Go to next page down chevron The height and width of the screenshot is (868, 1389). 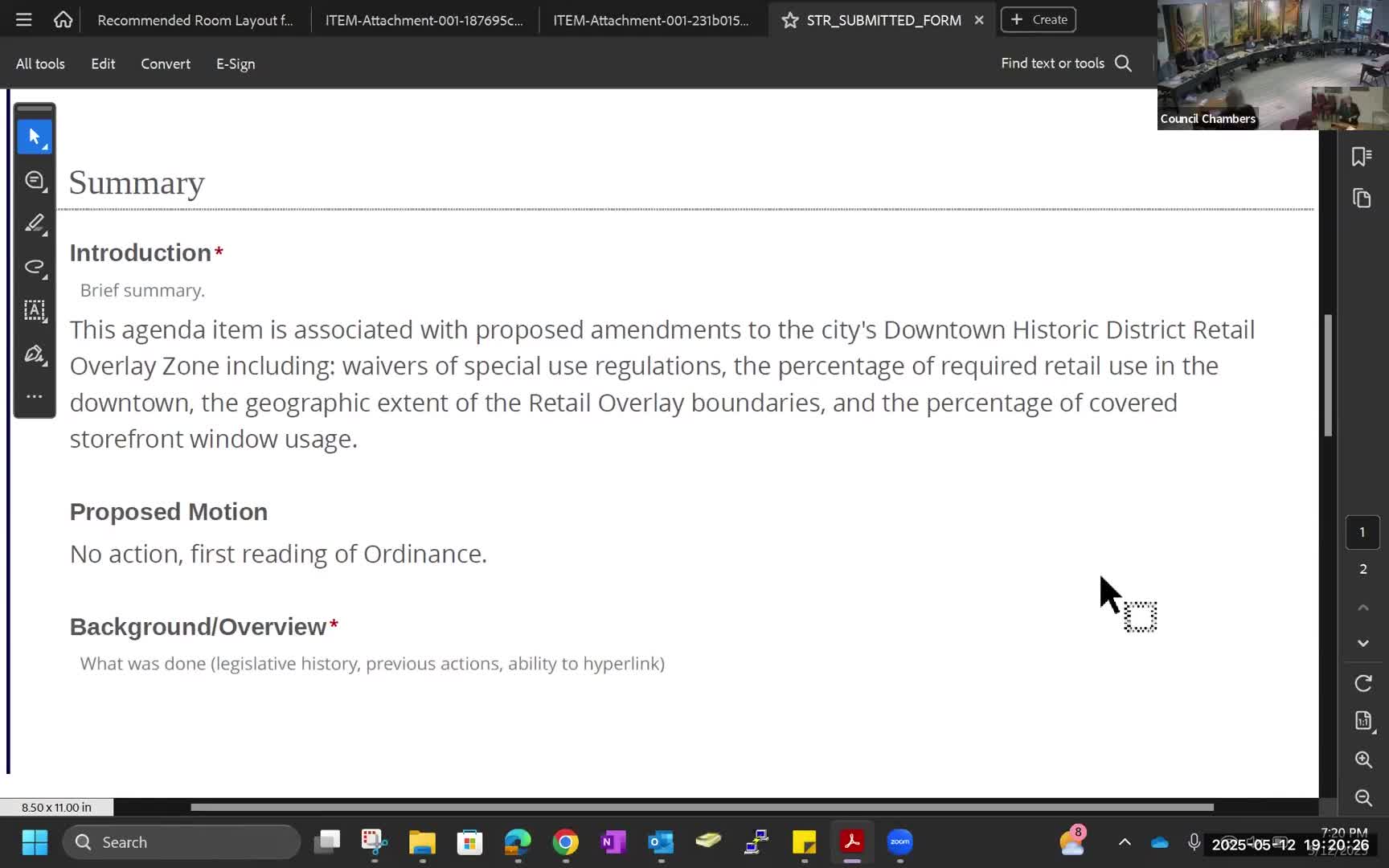[1362, 643]
